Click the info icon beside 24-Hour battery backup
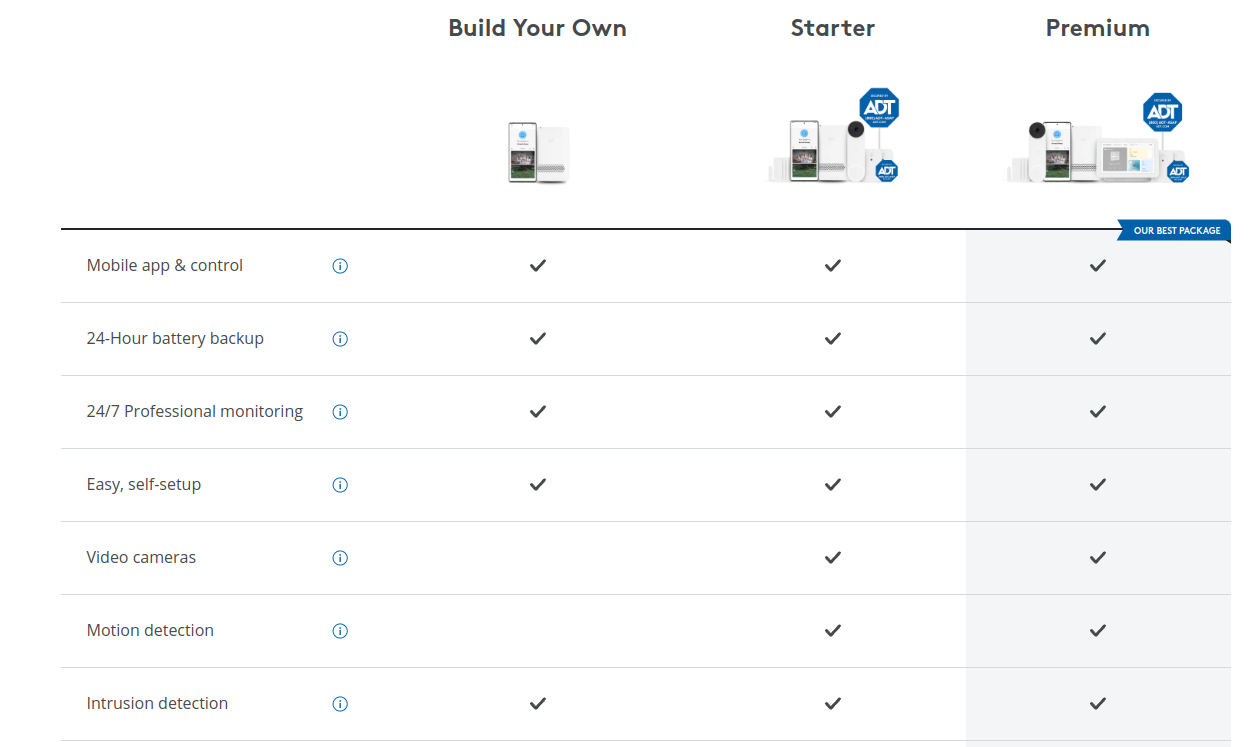This screenshot has width=1255, height=747. (340, 338)
